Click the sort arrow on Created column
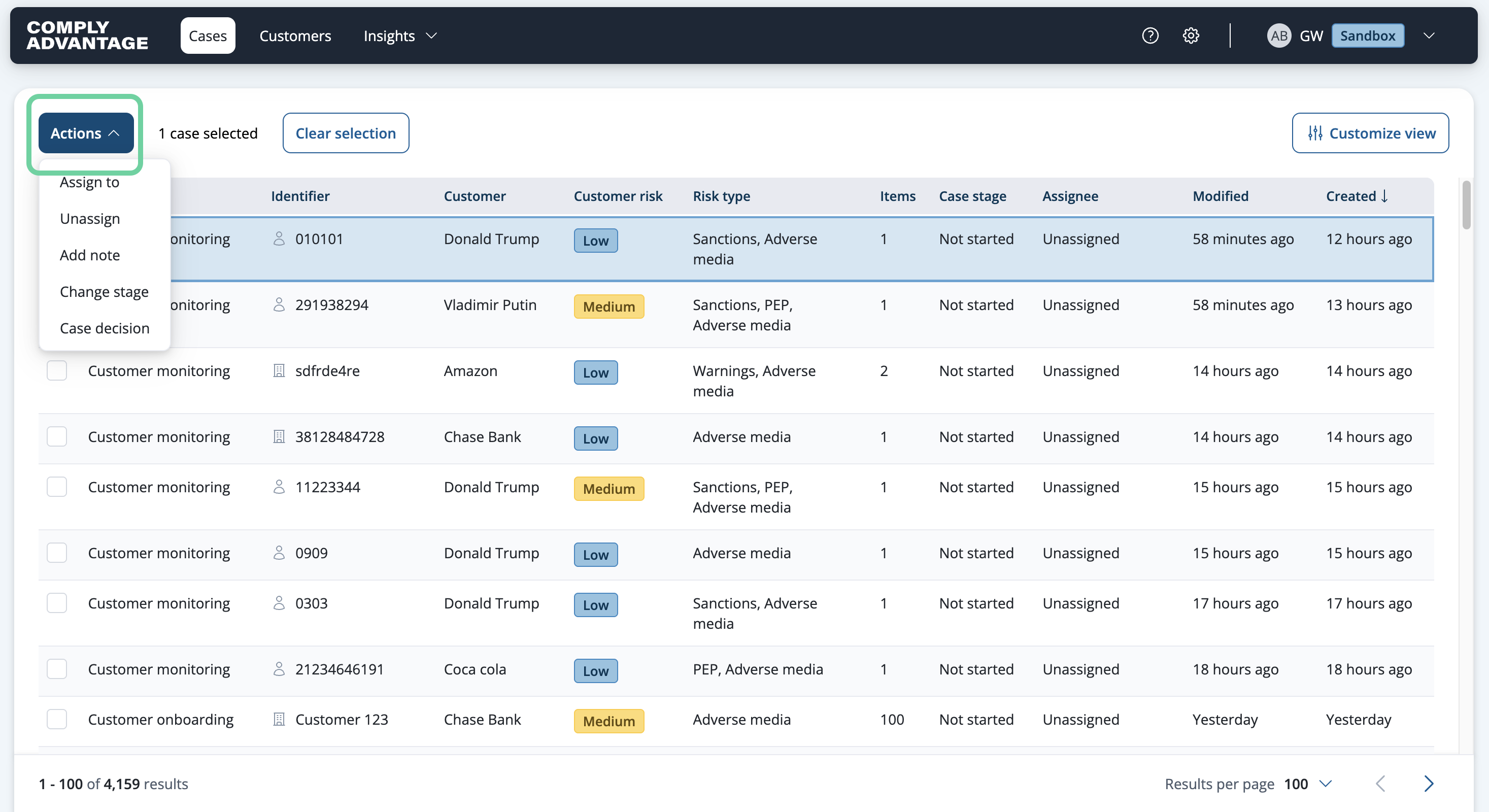This screenshot has width=1489, height=812. click(1384, 196)
